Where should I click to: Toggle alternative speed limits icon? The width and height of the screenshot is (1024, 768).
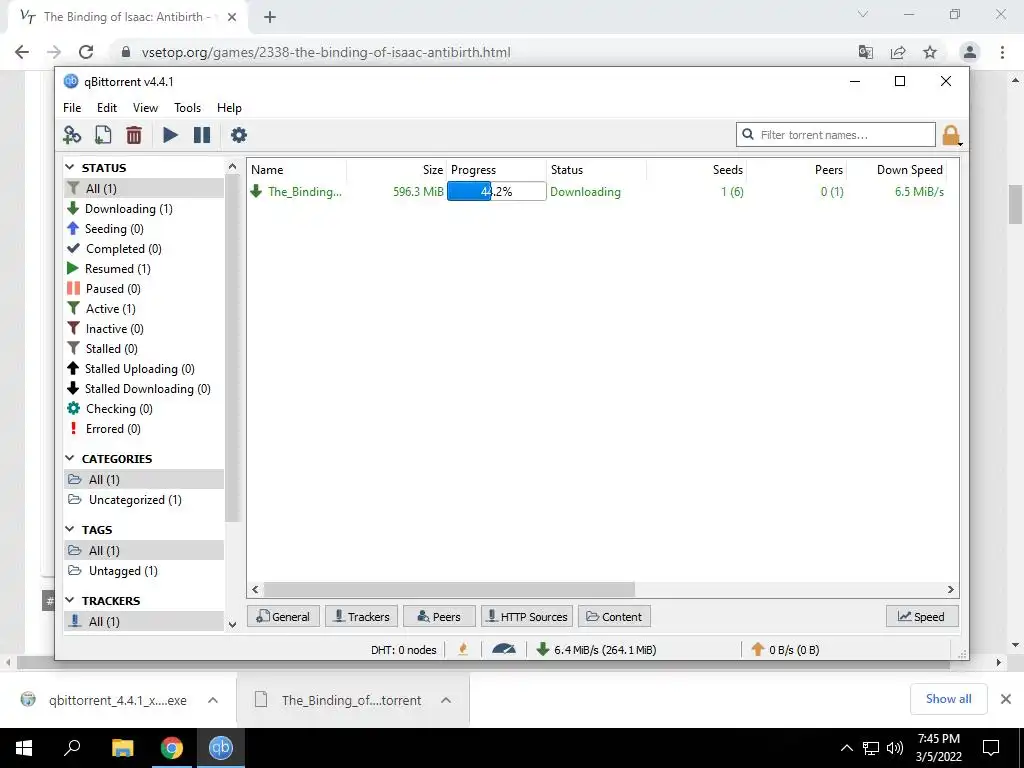point(504,649)
